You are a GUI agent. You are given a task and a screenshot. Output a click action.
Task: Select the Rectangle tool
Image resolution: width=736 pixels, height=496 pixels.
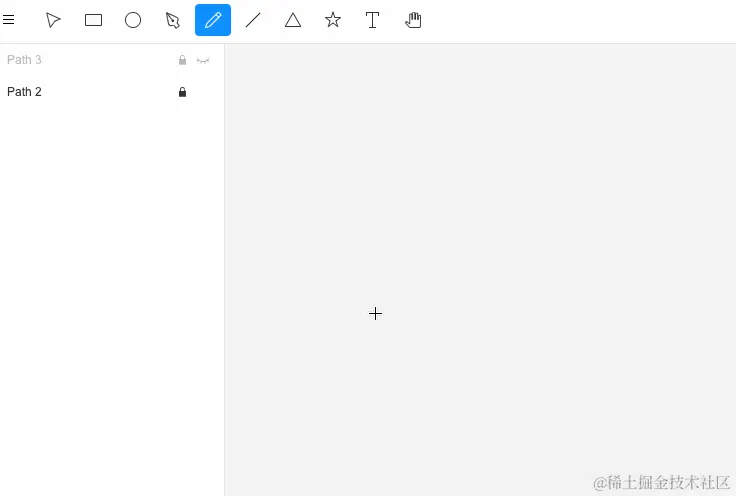pos(93,20)
